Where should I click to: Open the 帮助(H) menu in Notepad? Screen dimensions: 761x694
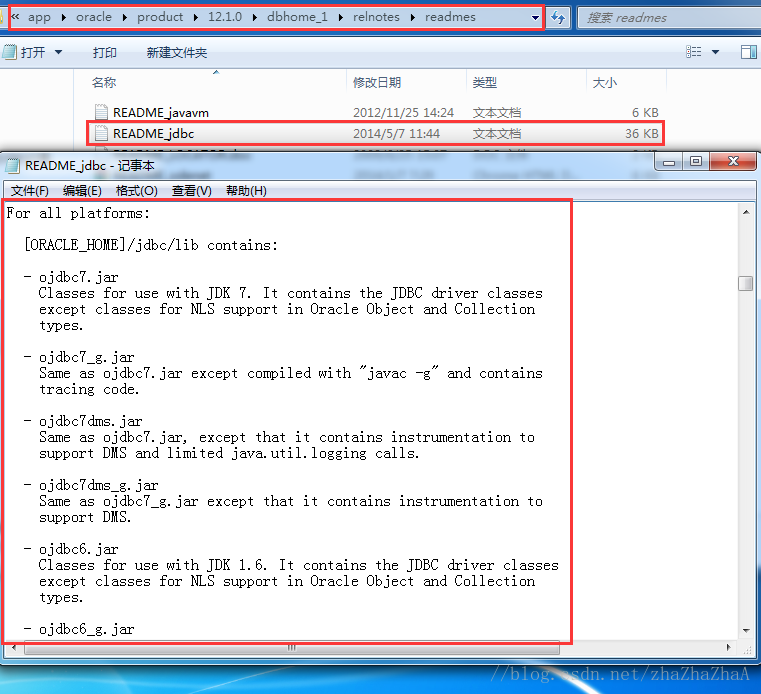[246, 191]
